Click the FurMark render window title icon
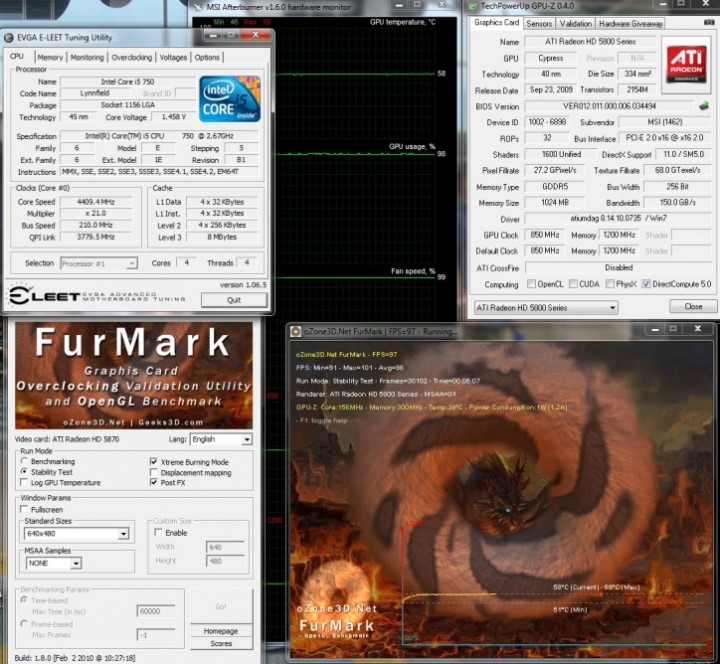Image resolution: width=720 pixels, height=664 pixels. click(296, 332)
